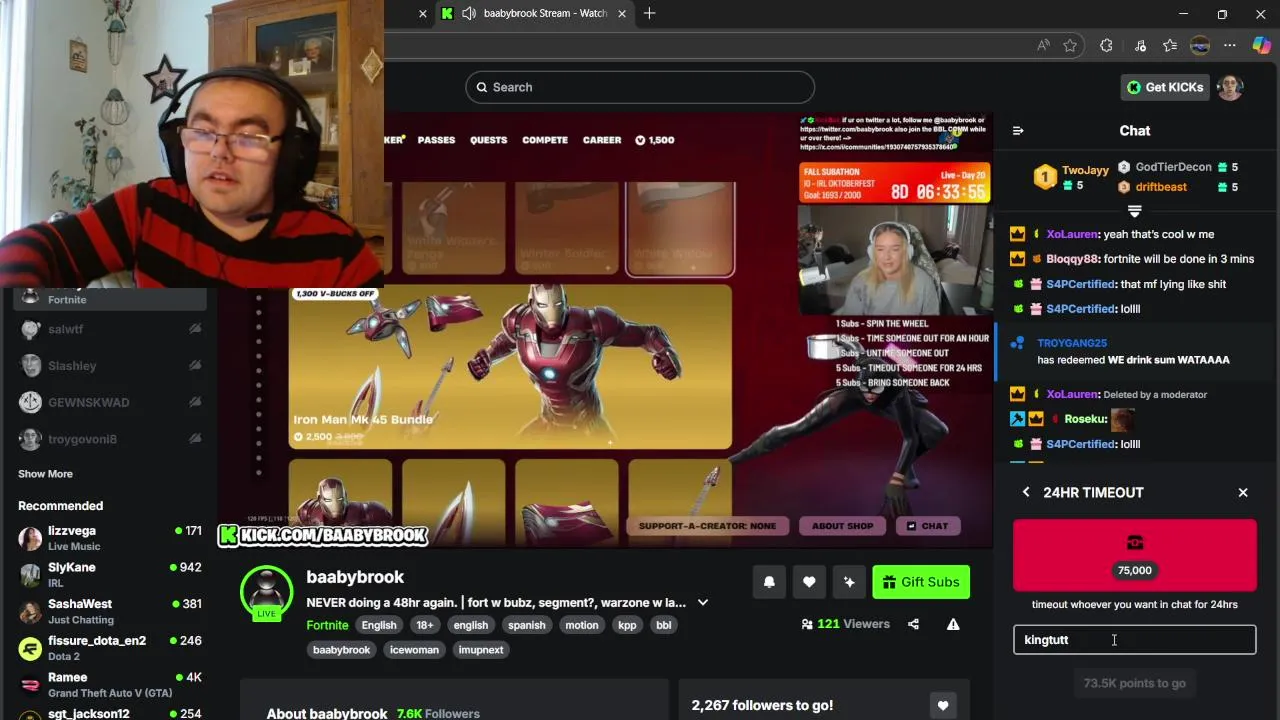Image resolution: width=1280 pixels, height=720 pixels.
Task: Click the timeout username input field
Action: (1134, 640)
